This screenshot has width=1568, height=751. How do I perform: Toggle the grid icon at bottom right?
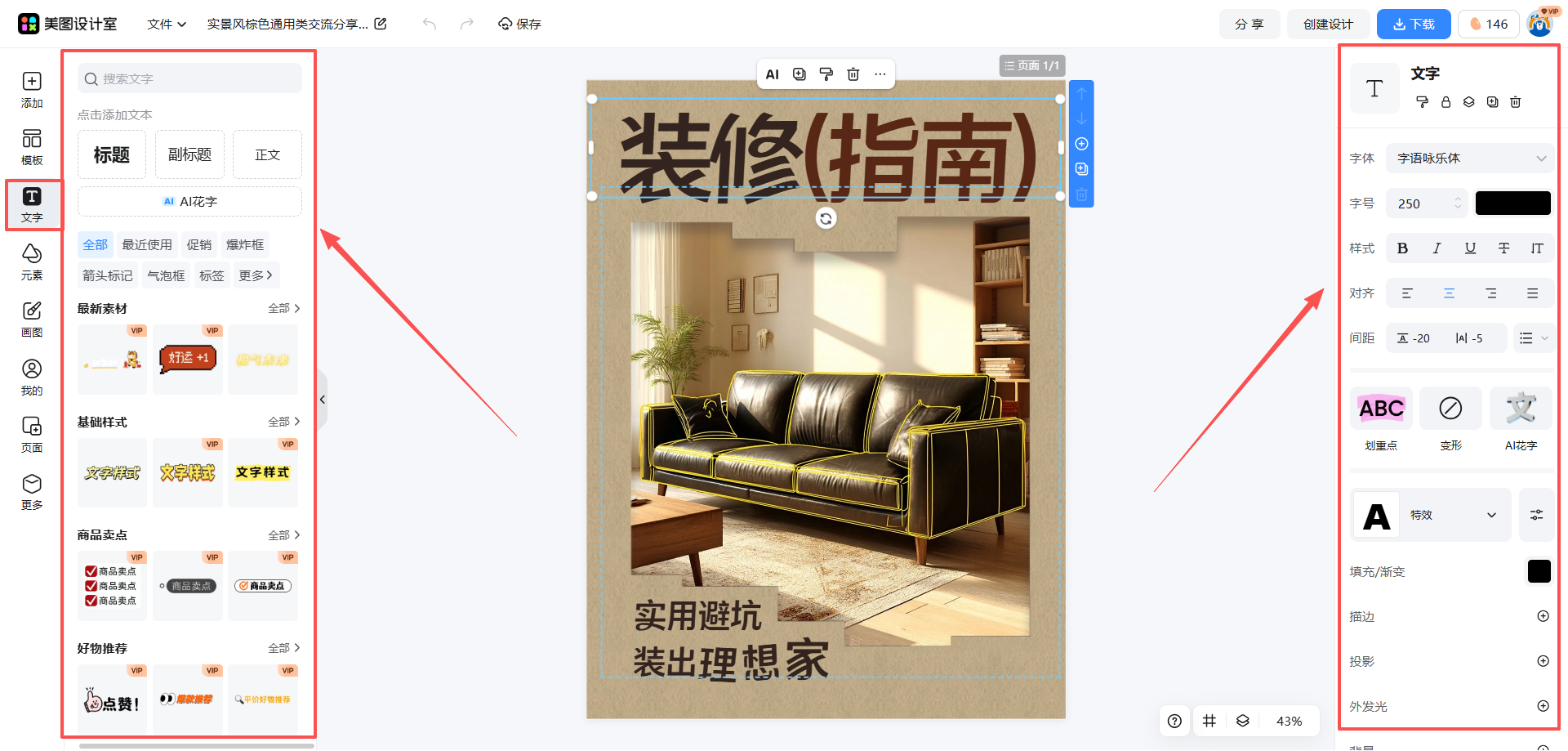pos(1209,721)
